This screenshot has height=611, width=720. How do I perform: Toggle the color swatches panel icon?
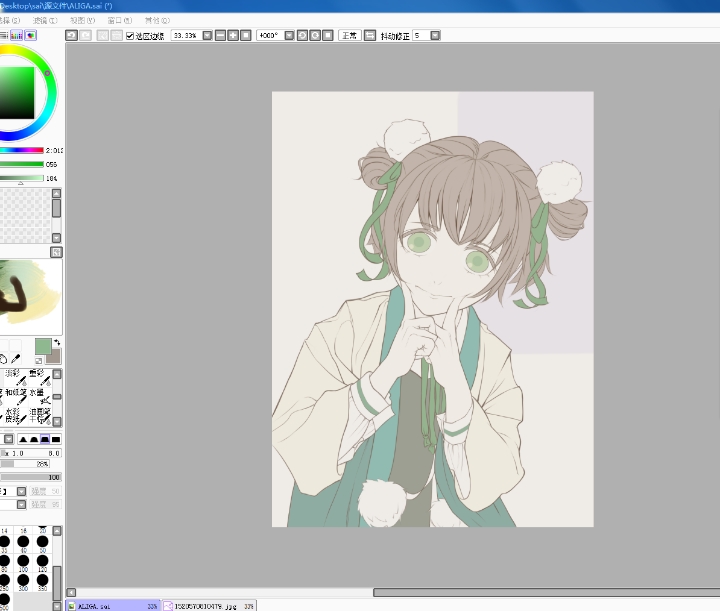click(31, 35)
